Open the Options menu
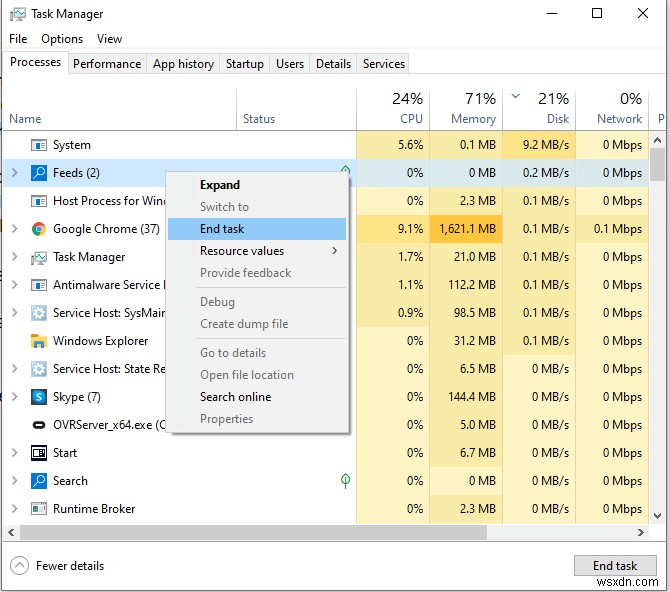Screen dimensions: 670x592 tap(62, 39)
